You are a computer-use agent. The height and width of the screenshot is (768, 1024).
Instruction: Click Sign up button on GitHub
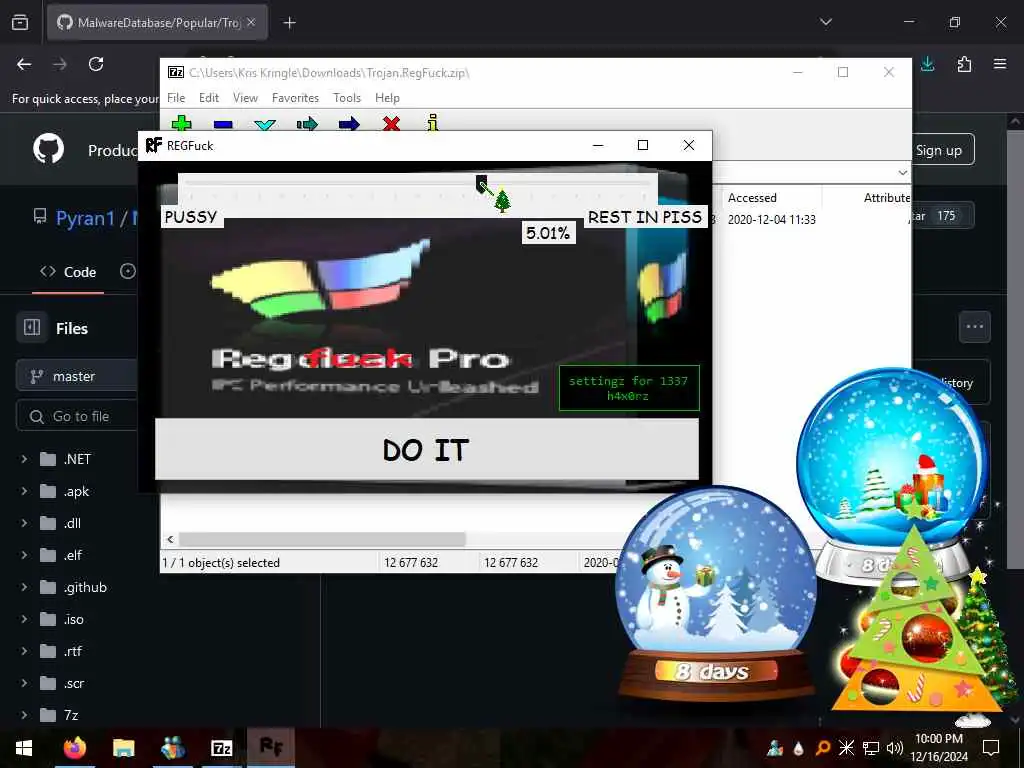tap(939, 150)
